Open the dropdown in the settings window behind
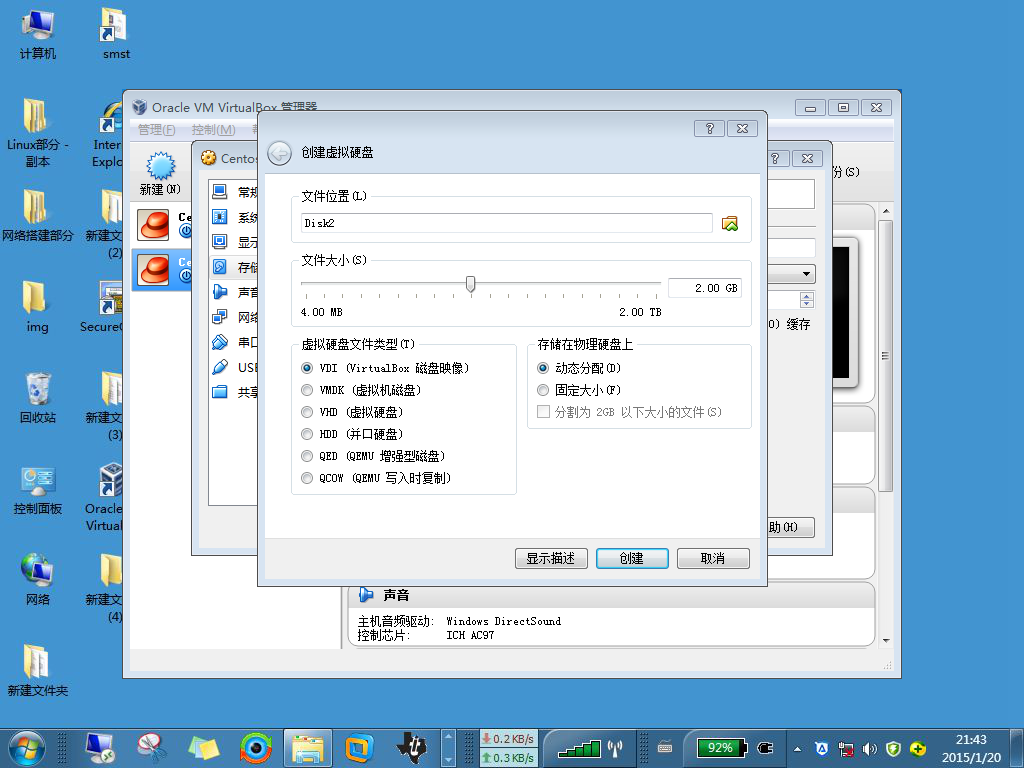This screenshot has width=1024, height=768. [806, 274]
